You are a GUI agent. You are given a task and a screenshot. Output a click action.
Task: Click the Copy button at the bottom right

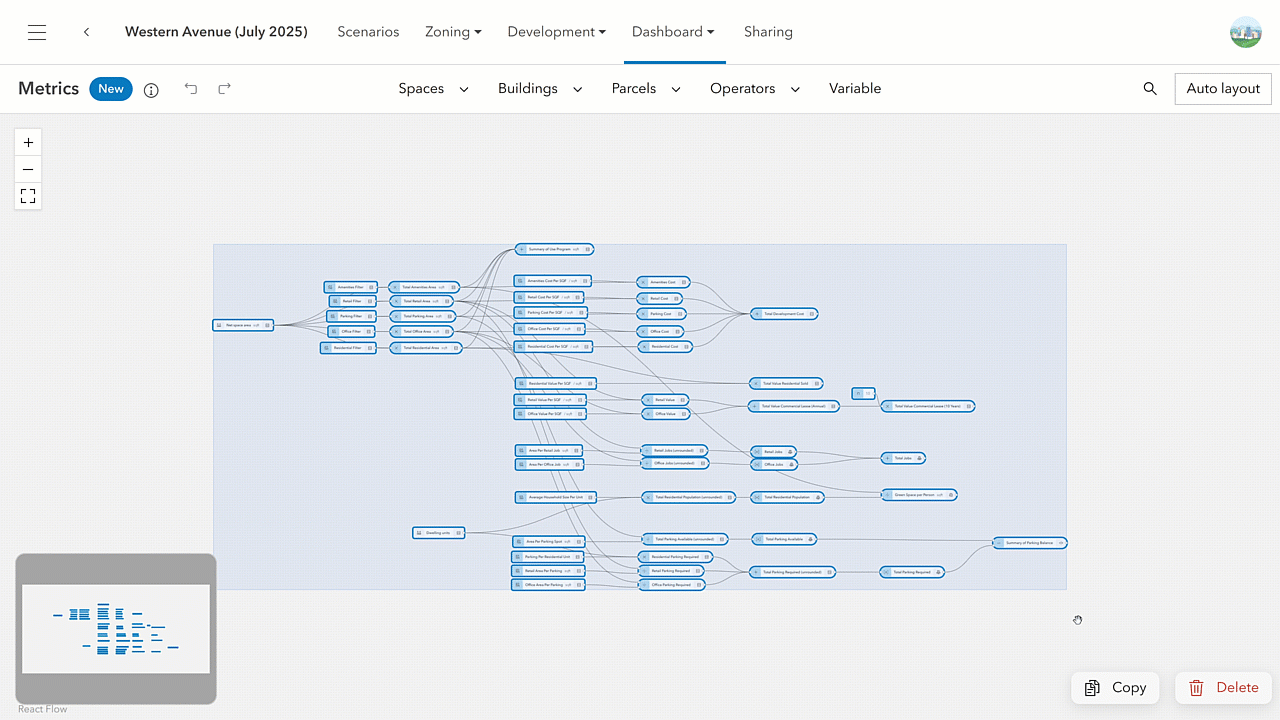(1115, 687)
